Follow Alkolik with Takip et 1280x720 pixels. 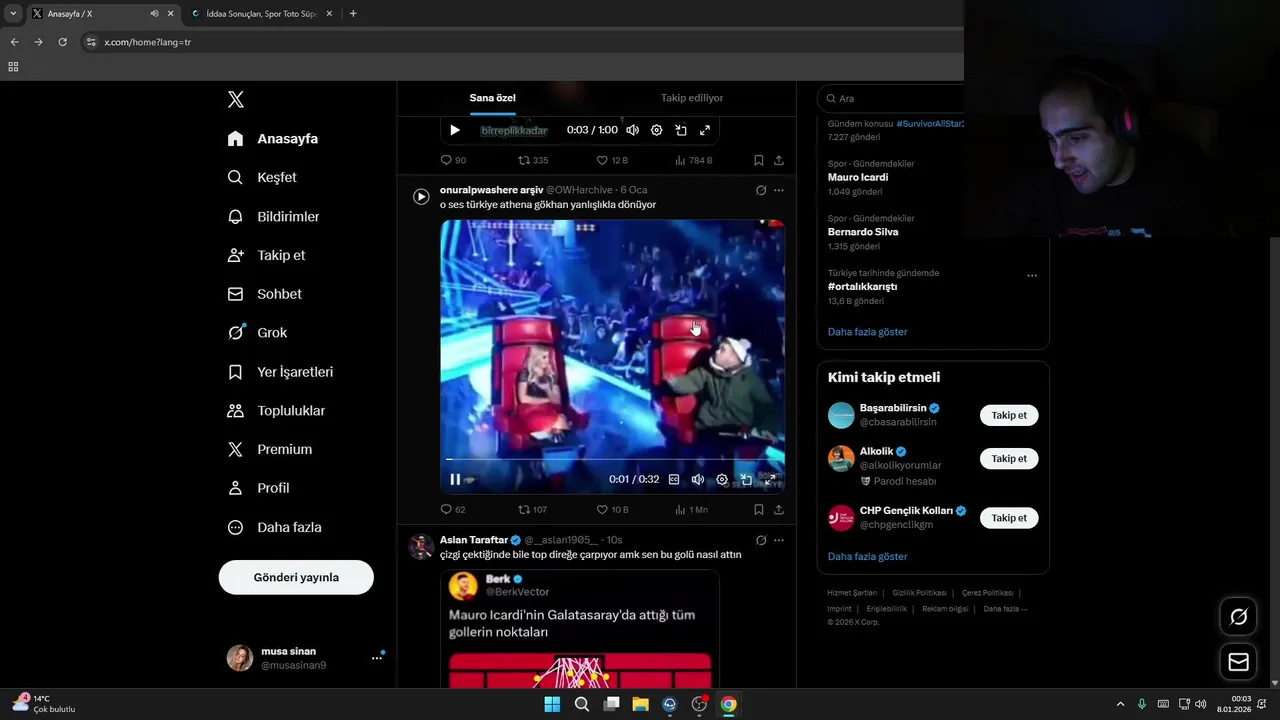[x=1009, y=459]
